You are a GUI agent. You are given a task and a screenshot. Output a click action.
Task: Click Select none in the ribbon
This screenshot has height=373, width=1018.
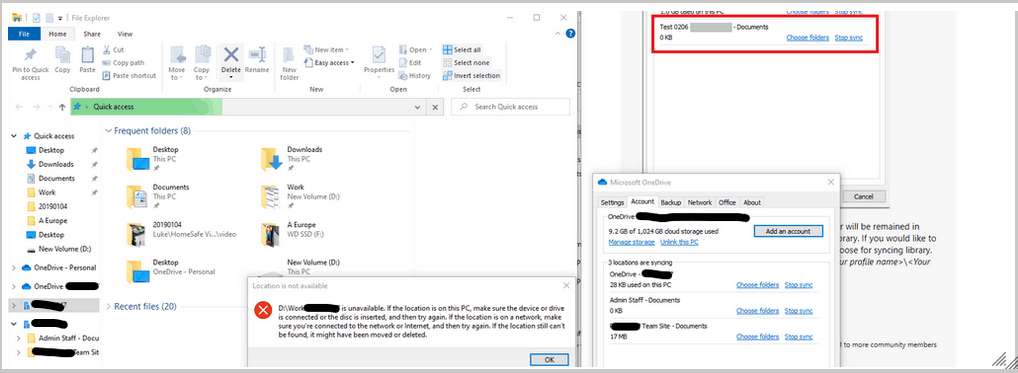(466, 63)
